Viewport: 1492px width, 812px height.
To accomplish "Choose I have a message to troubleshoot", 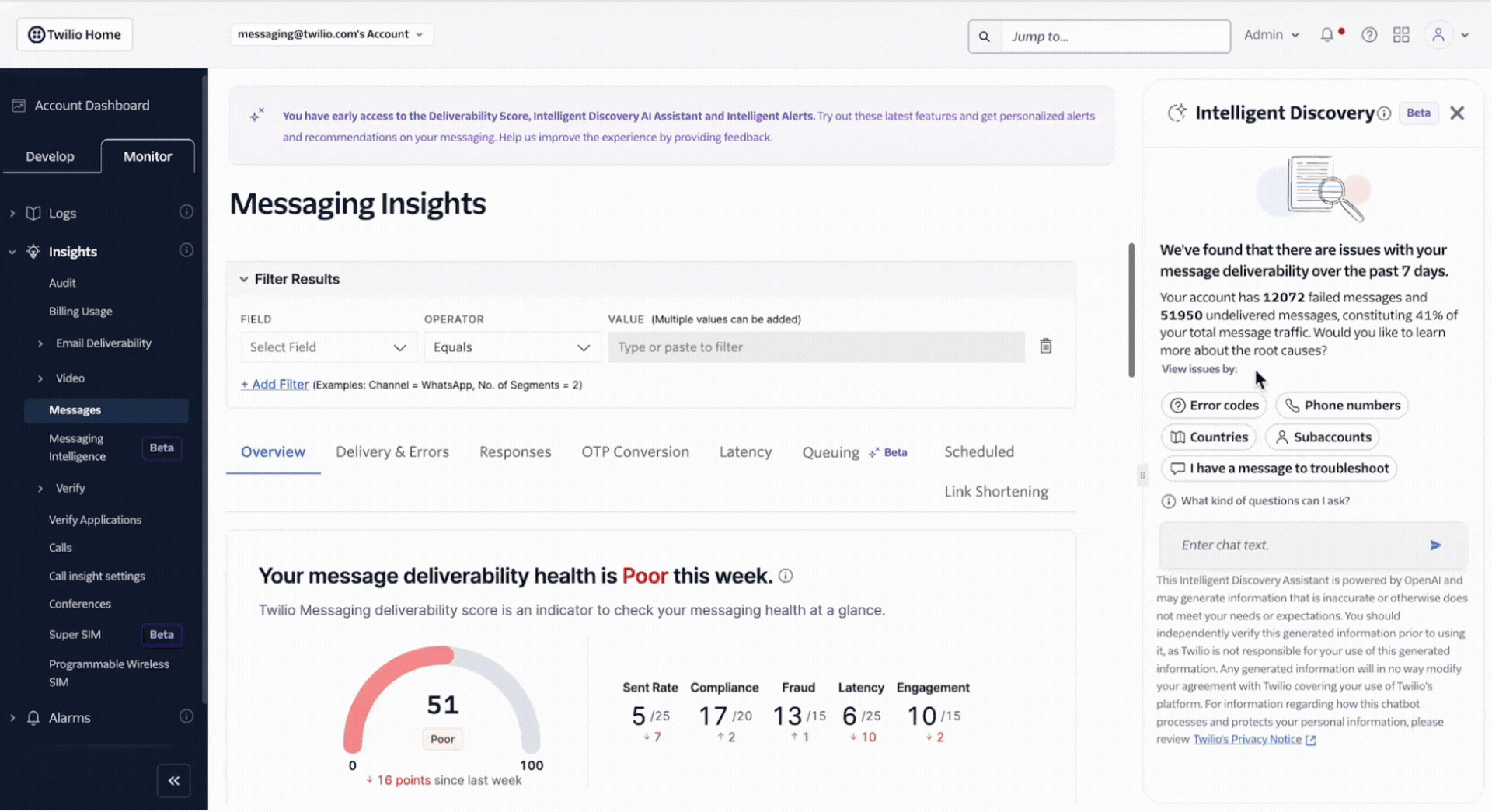I will click(1279, 469).
